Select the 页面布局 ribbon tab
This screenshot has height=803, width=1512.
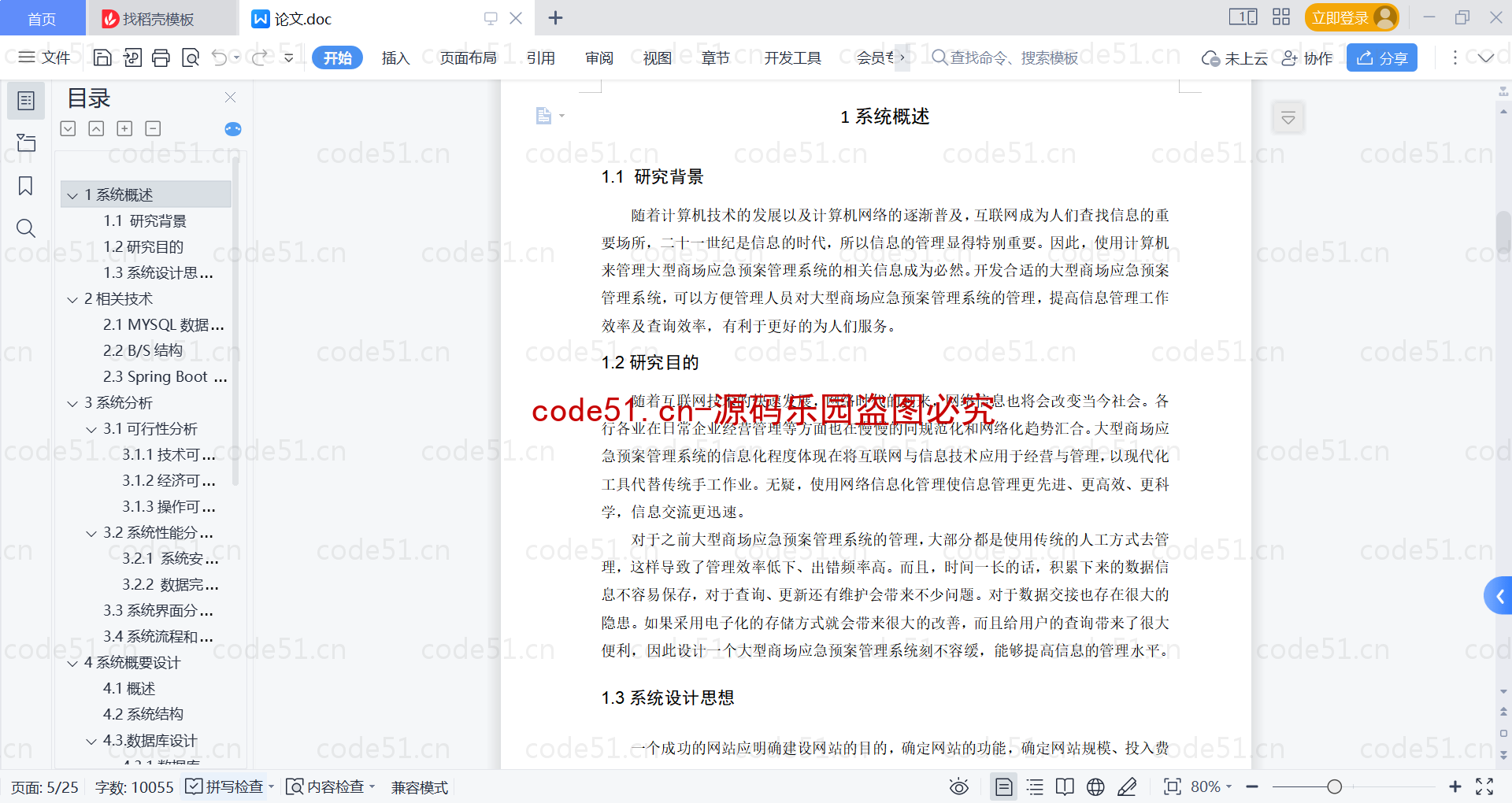(x=468, y=57)
